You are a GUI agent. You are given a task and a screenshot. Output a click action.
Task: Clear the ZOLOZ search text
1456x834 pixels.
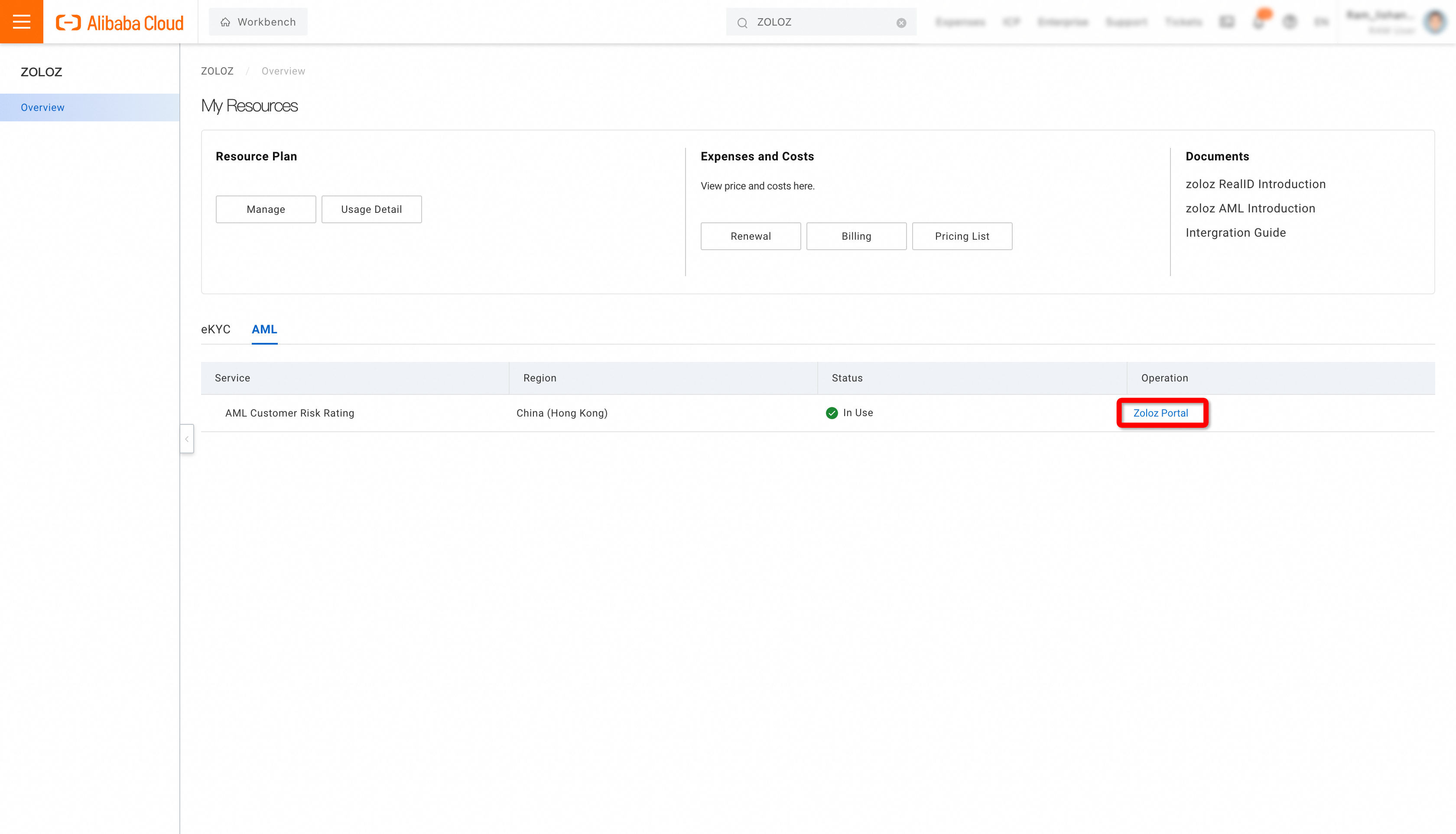click(900, 23)
